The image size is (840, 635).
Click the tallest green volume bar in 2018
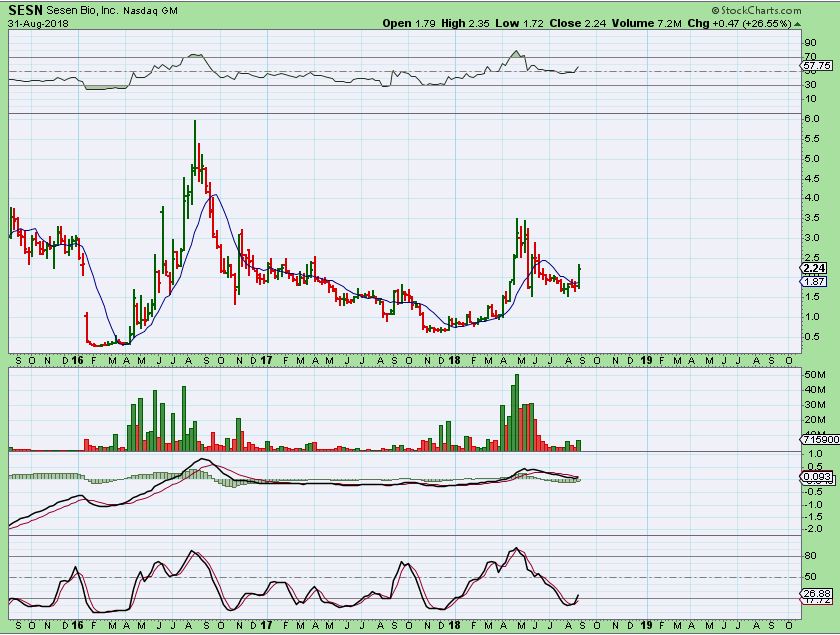point(516,413)
